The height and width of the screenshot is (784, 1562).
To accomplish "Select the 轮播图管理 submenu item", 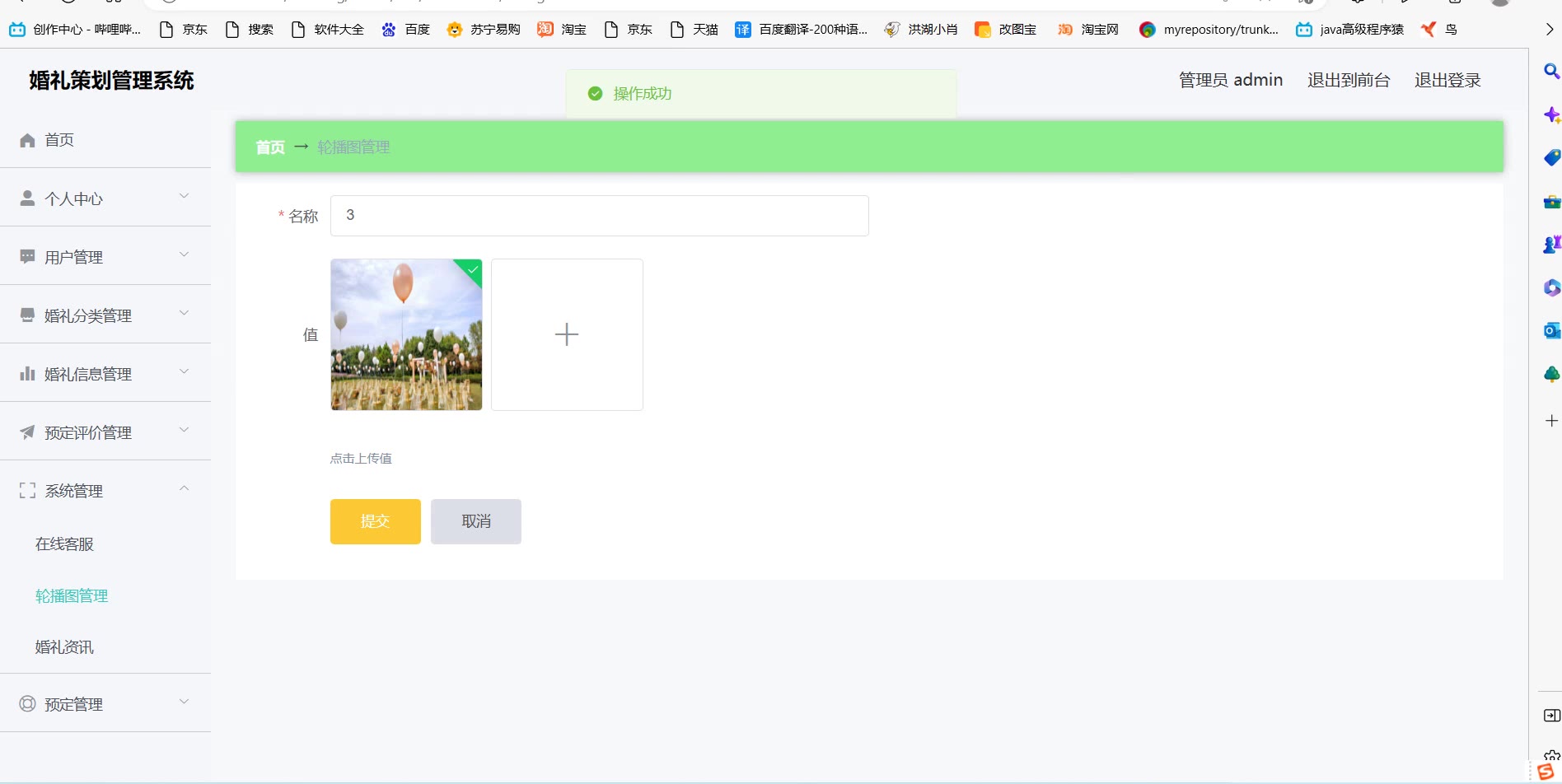I will pyautogui.click(x=72, y=596).
